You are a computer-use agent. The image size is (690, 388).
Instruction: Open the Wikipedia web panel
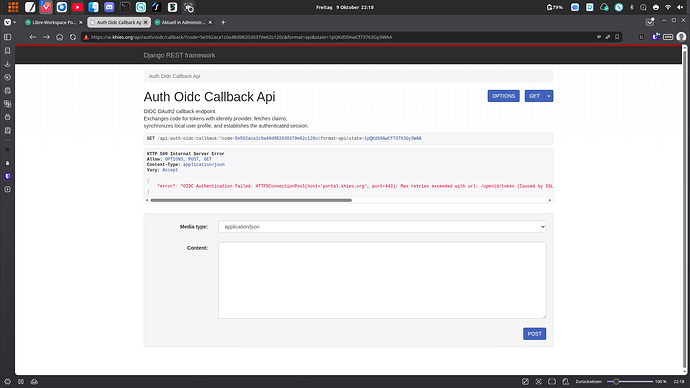(x=7, y=150)
